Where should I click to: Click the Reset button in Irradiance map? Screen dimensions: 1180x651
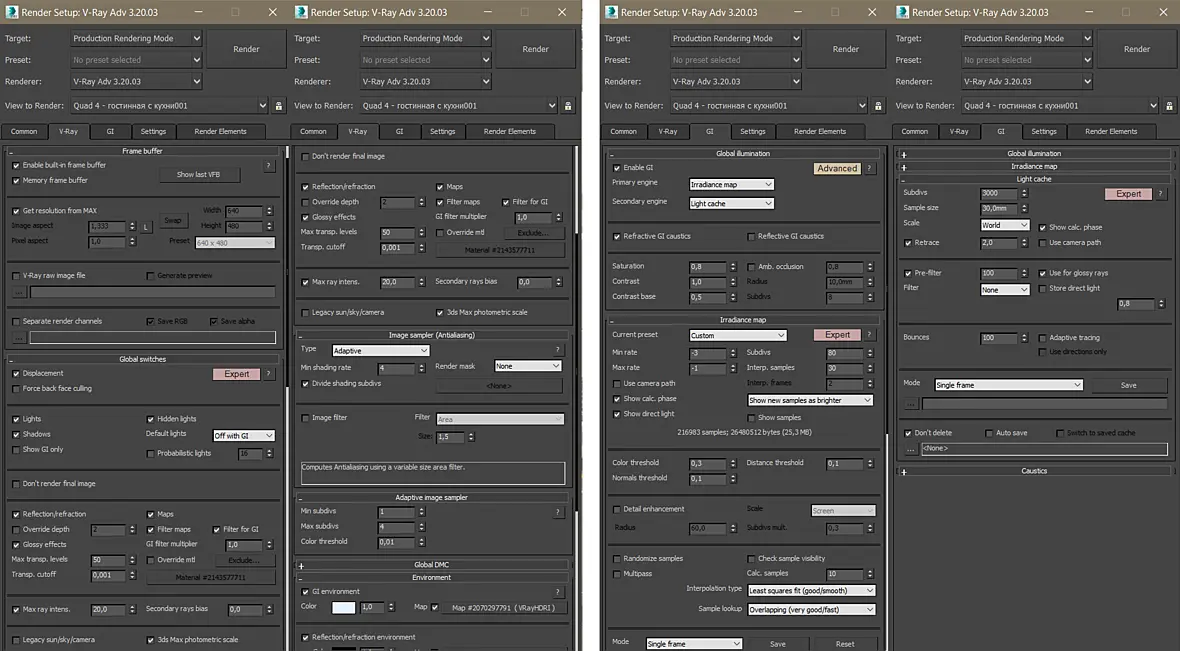pyautogui.click(x=844, y=644)
